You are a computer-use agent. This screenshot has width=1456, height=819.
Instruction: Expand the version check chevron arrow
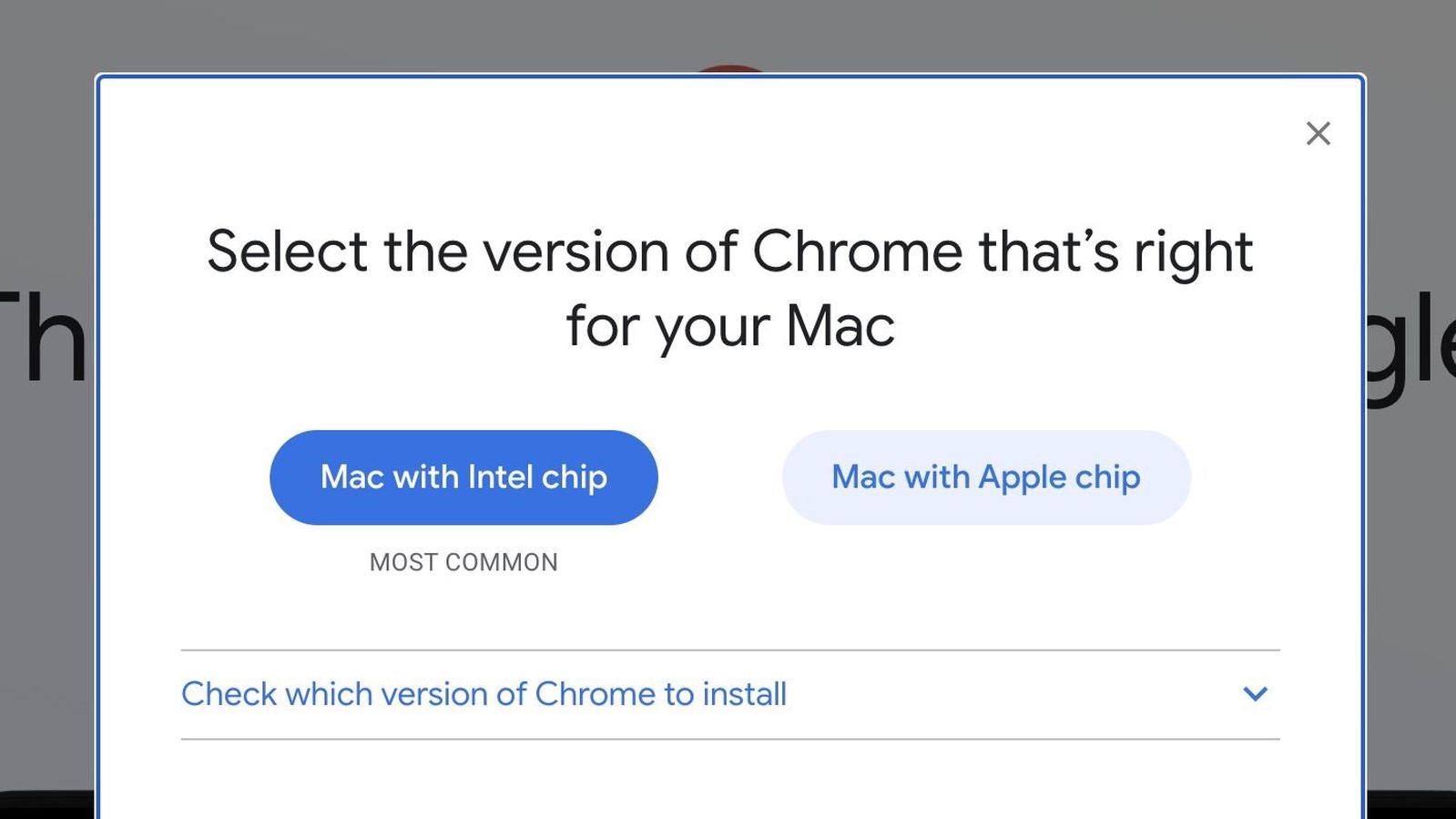(1255, 694)
